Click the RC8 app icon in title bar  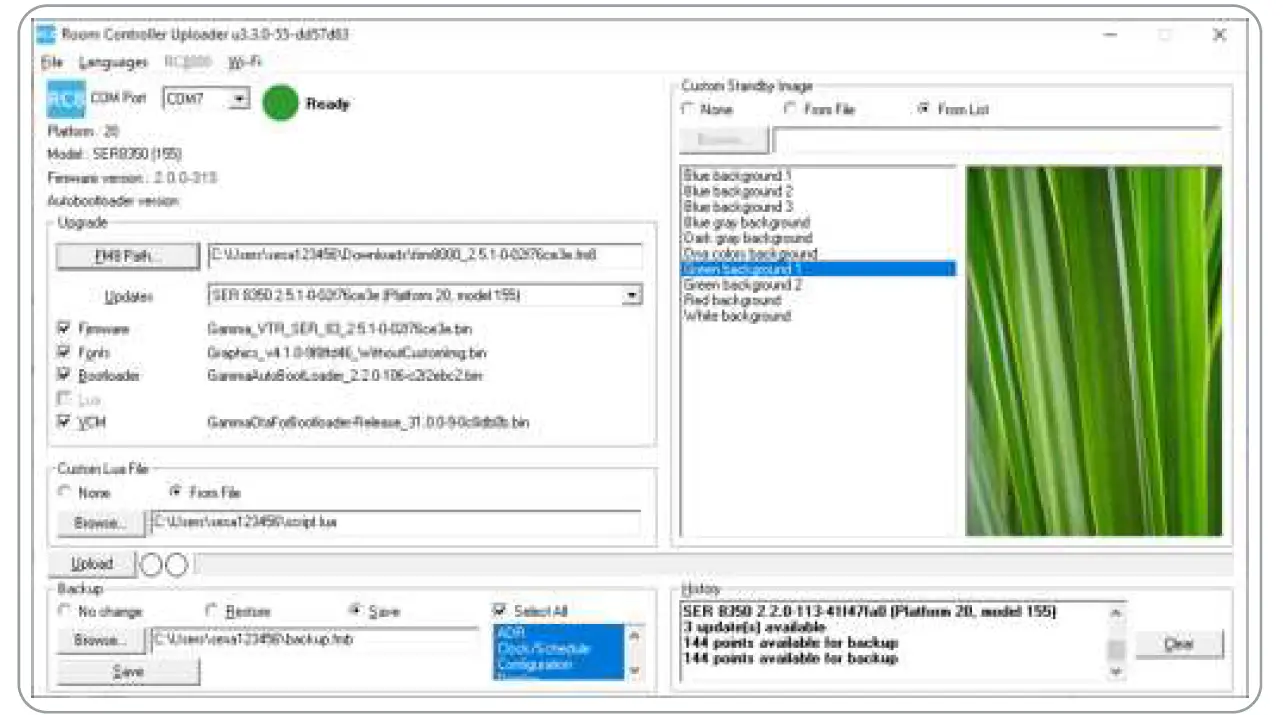pyautogui.click(x=45, y=34)
